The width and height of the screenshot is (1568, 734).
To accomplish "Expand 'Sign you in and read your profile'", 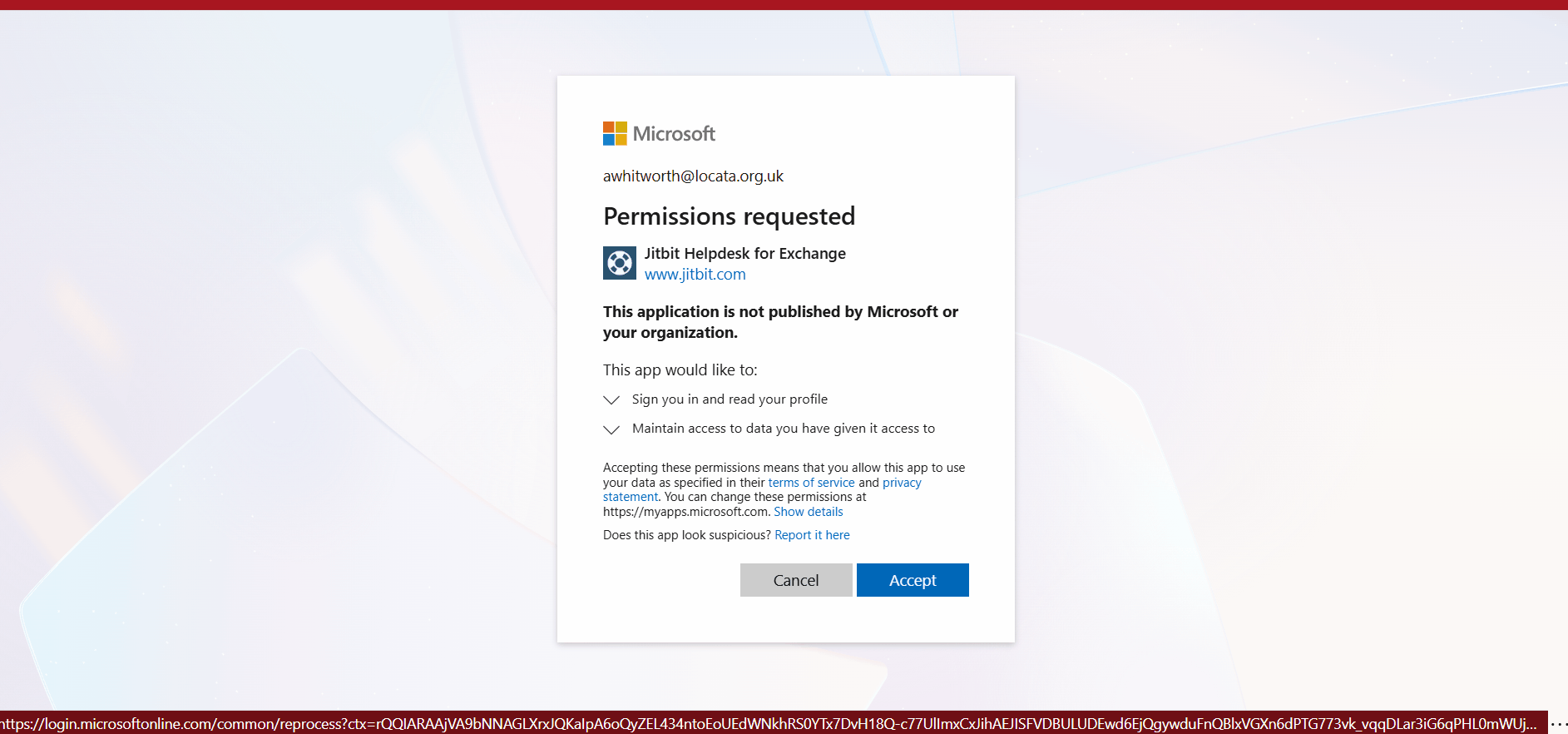I will pos(611,399).
